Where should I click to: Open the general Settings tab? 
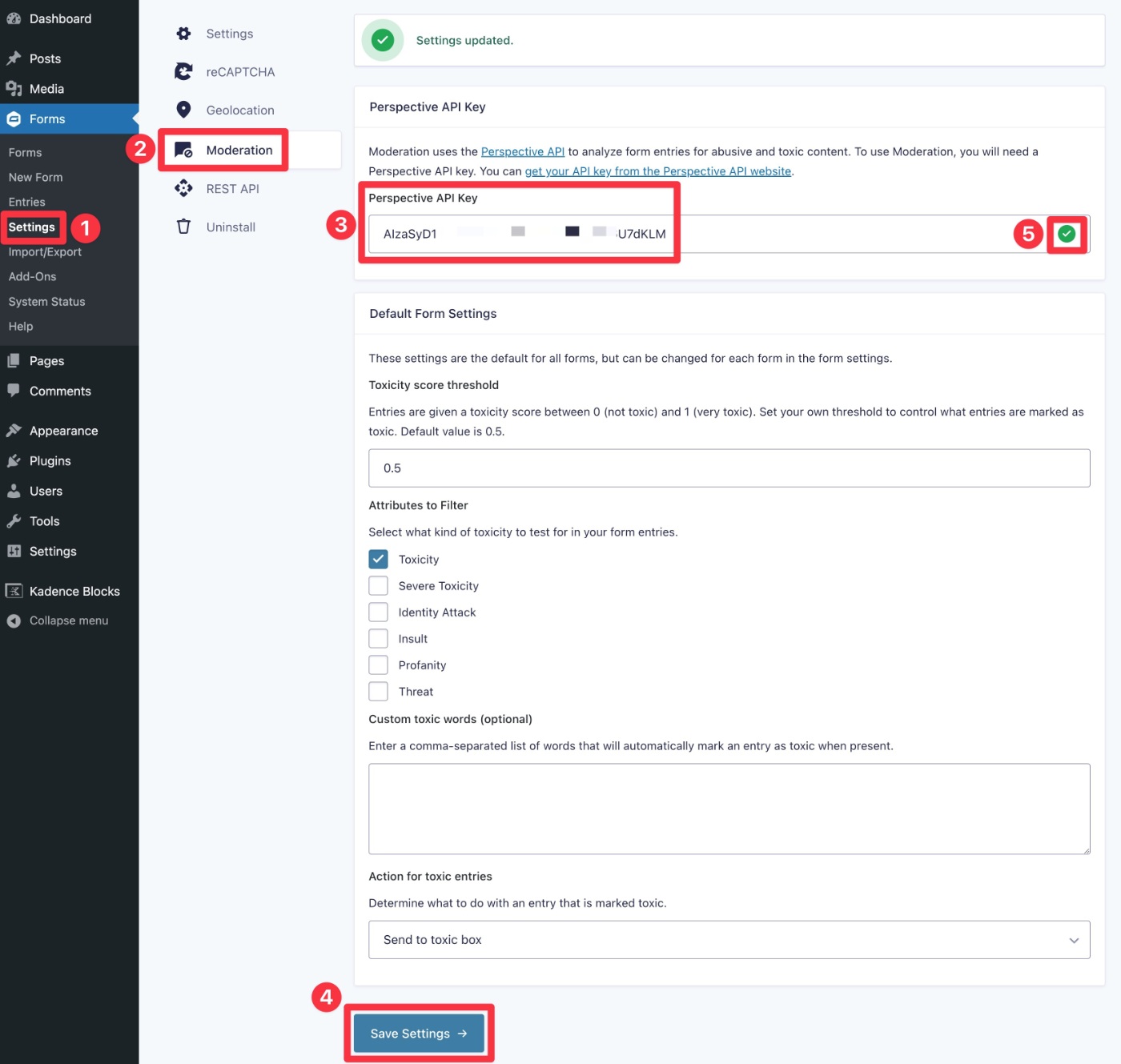(x=230, y=34)
